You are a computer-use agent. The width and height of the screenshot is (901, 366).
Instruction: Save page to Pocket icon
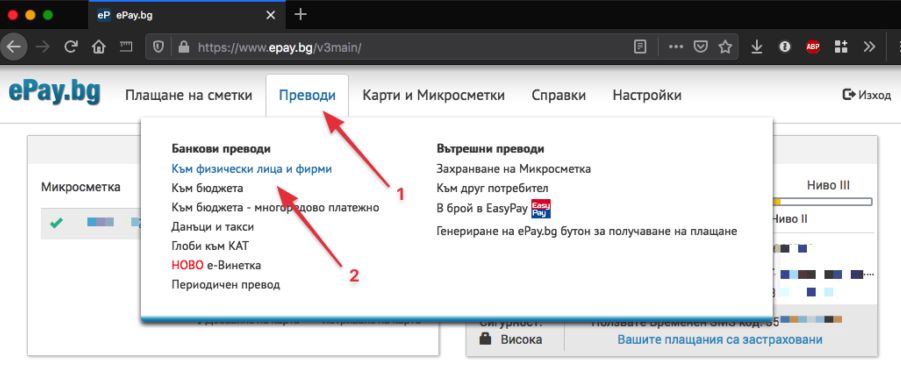pos(700,47)
